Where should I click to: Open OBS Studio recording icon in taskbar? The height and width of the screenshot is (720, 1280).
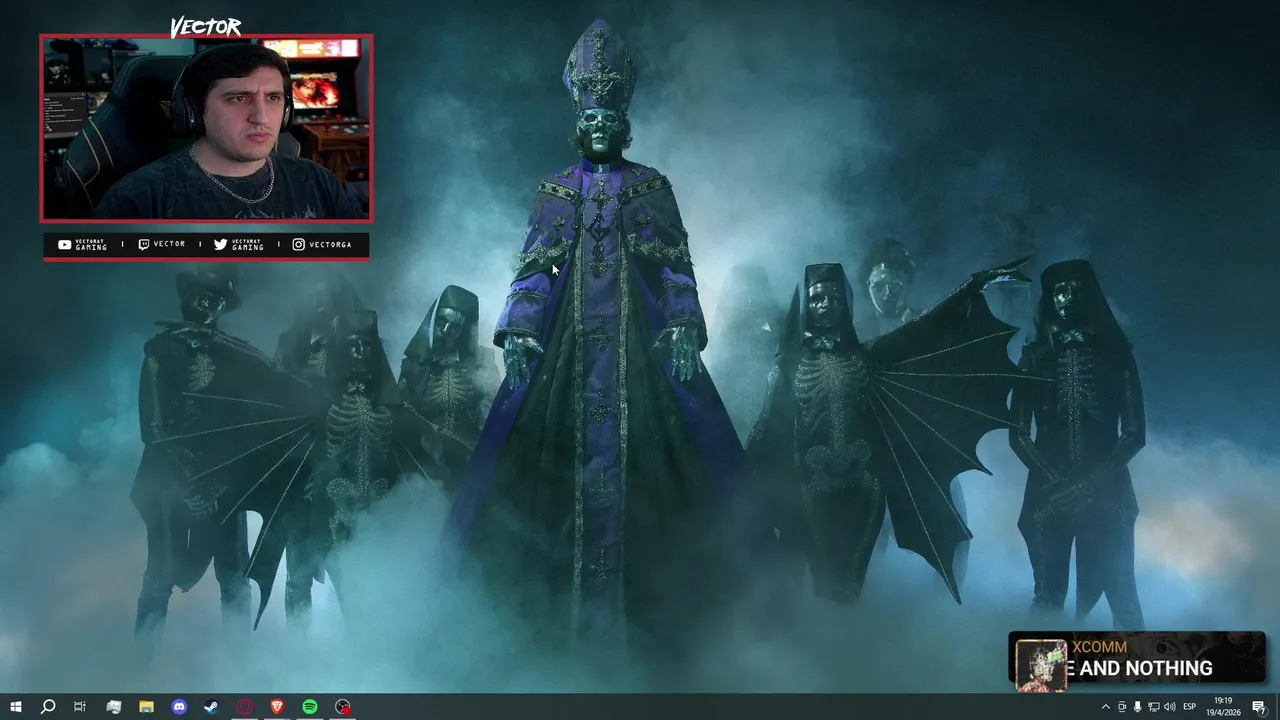pos(343,707)
